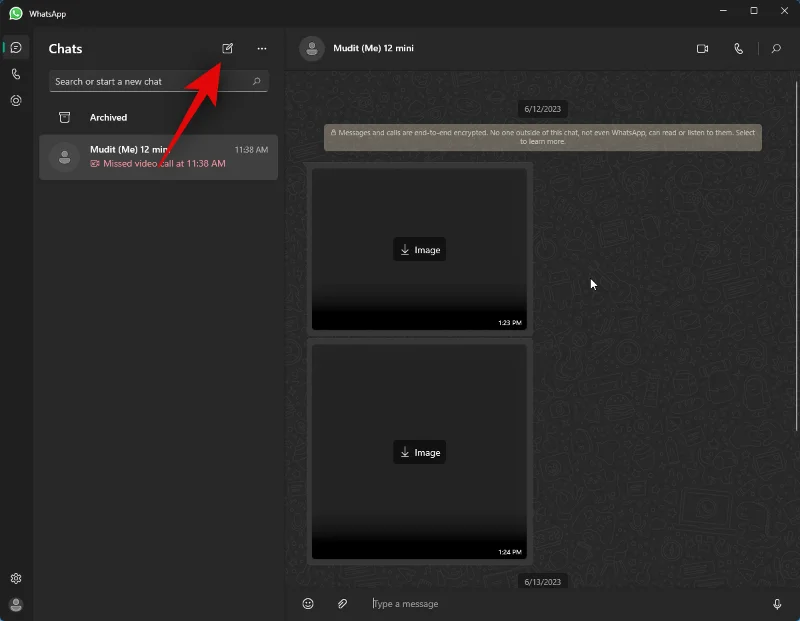800x621 pixels.
Task: Download the image sent at 1:24 PM
Action: pyautogui.click(x=419, y=452)
